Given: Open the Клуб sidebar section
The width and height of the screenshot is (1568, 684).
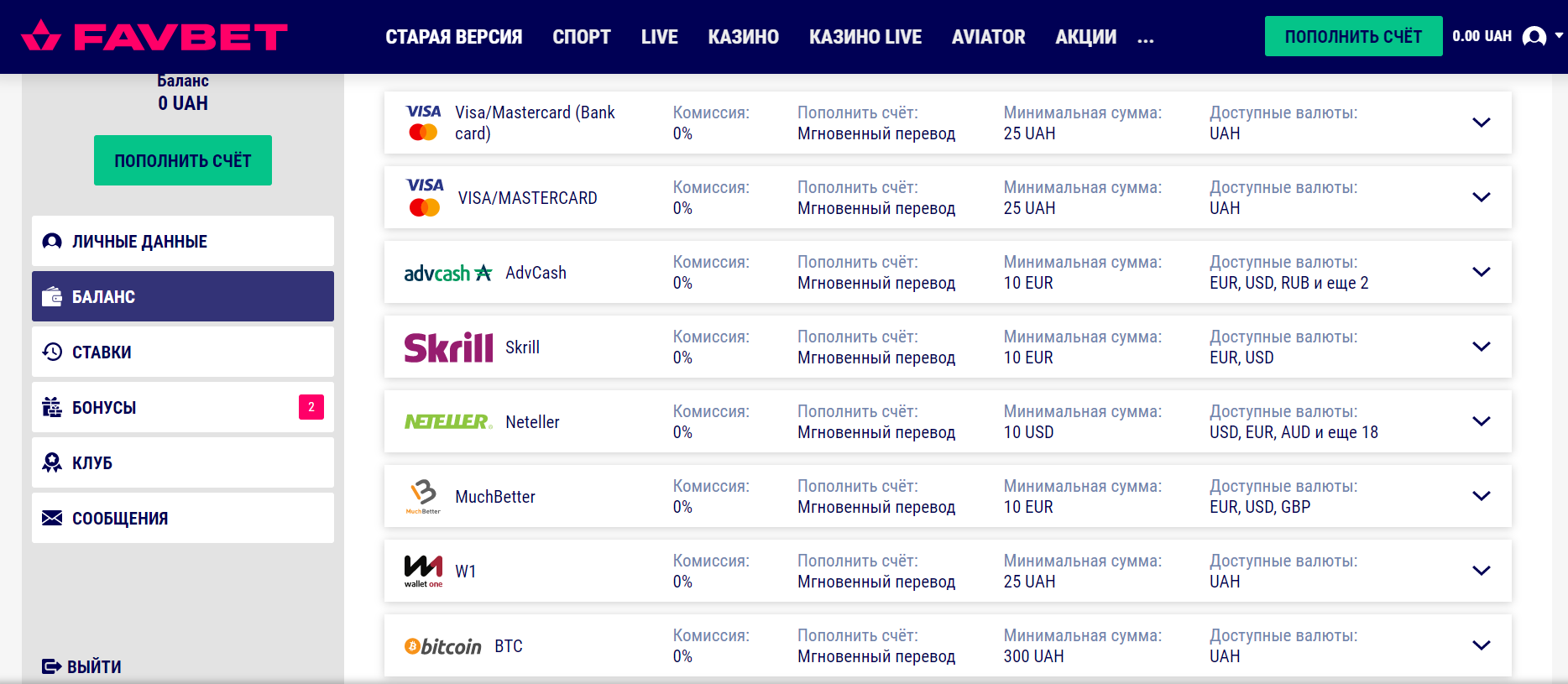Looking at the screenshot, I should (183, 462).
